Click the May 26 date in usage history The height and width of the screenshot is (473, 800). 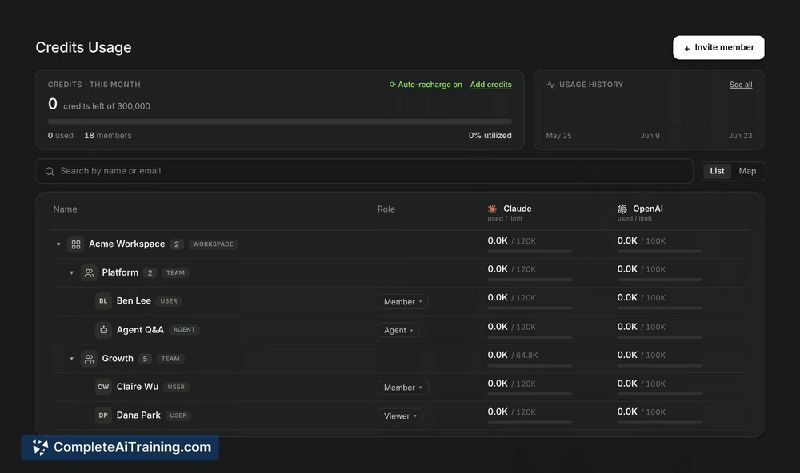pyautogui.click(x=558, y=136)
